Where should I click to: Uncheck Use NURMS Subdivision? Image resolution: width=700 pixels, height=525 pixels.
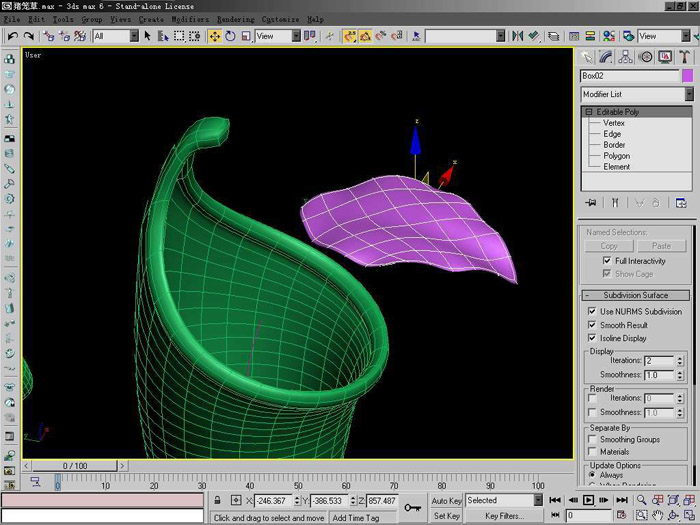[592, 311]
